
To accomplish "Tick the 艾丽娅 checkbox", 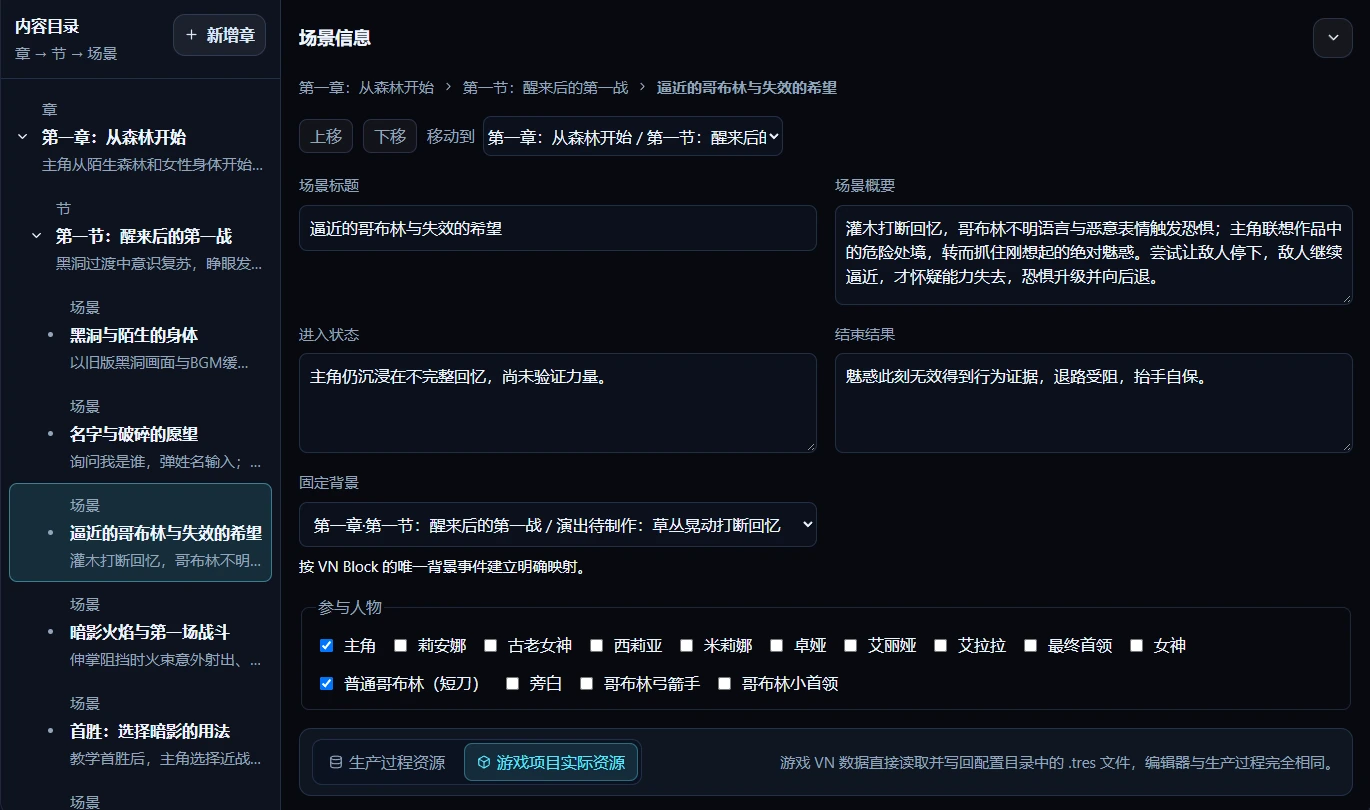I will click(x=850, y=646).
